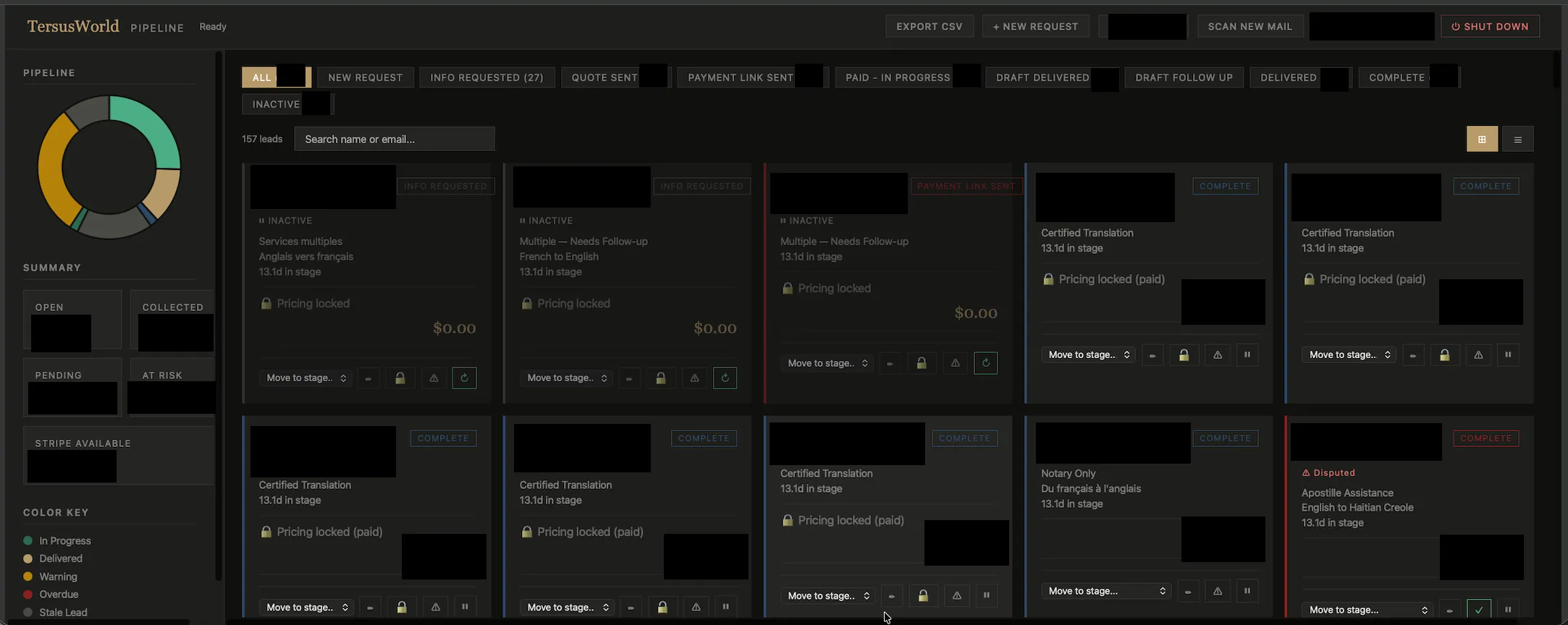
Task: Click green refresh icon on French to English card
Action: pyautogui.click(x=725, y=378)
